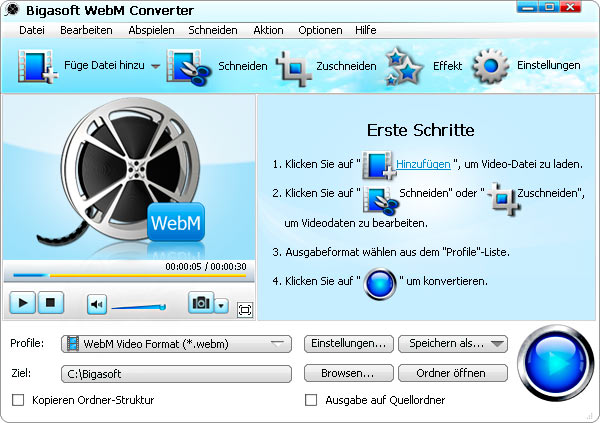Click the Schneiden toolbar label
This screenshot has width=600, height=423.
(x=243, y=66)
